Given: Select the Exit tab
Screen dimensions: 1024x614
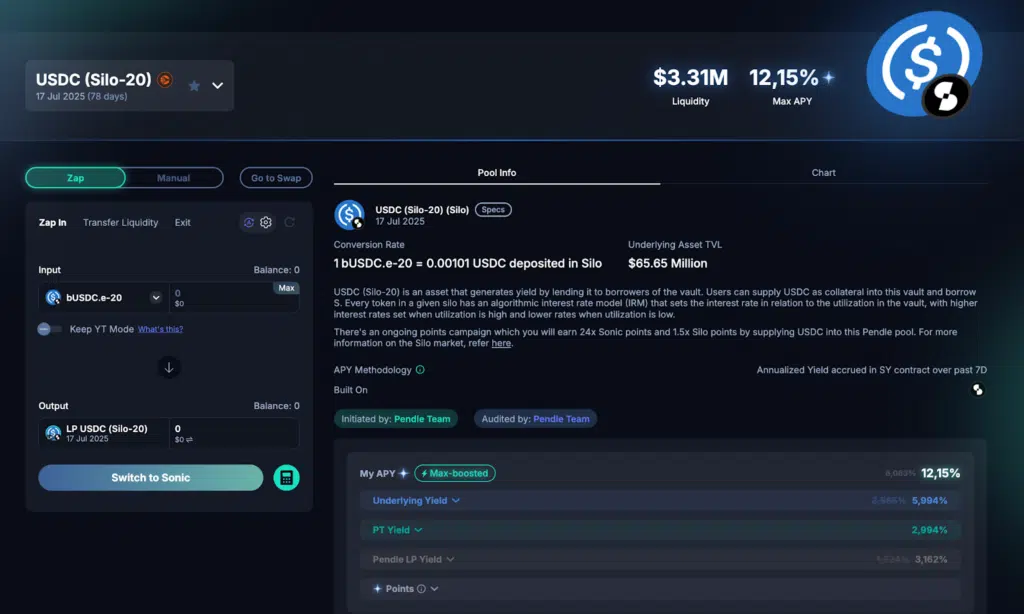Looking at the screenshot, I should pyautogui.click(x=182, y=223).
